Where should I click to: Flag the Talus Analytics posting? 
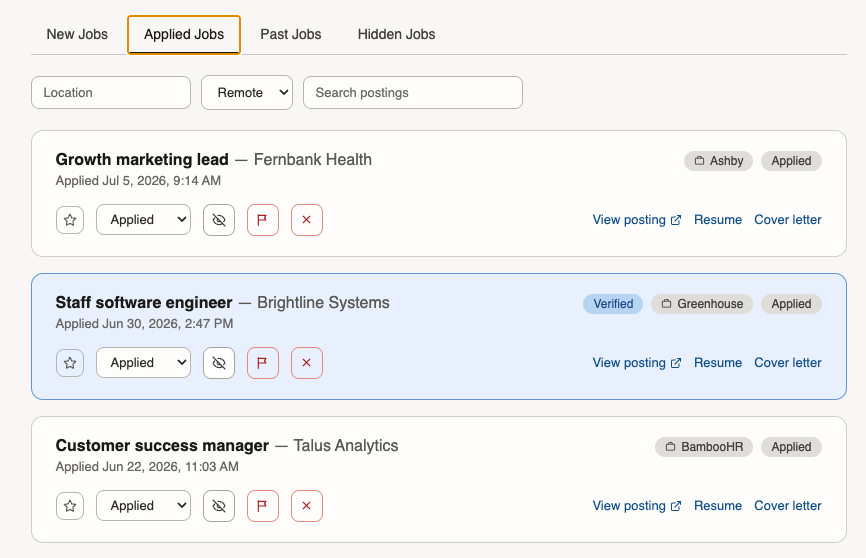pyautogui.click(x=263, y=506)
